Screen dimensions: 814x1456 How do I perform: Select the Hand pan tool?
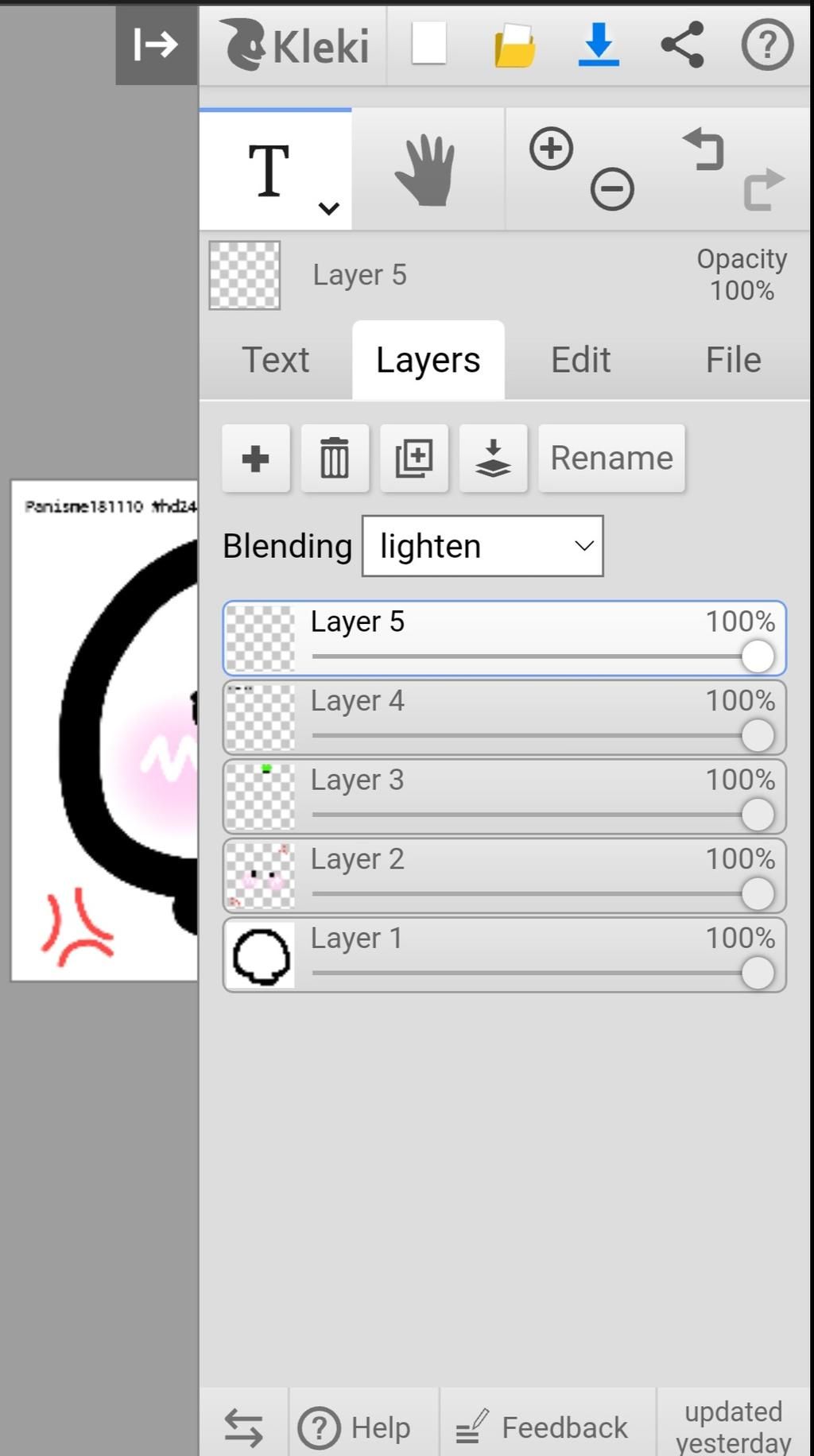click(428, 170)
